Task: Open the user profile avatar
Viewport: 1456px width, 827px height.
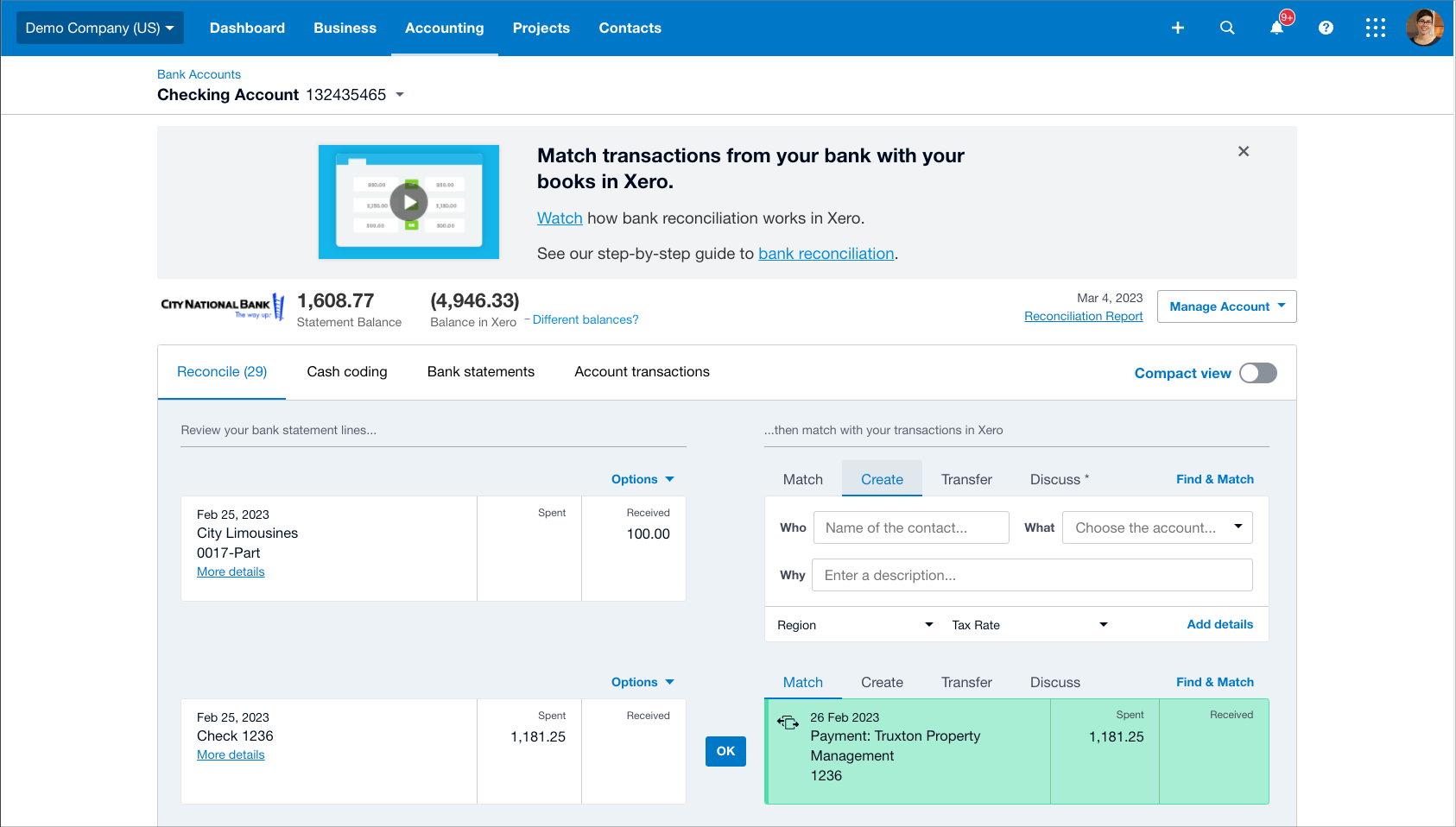Action: click(1425, 28)
